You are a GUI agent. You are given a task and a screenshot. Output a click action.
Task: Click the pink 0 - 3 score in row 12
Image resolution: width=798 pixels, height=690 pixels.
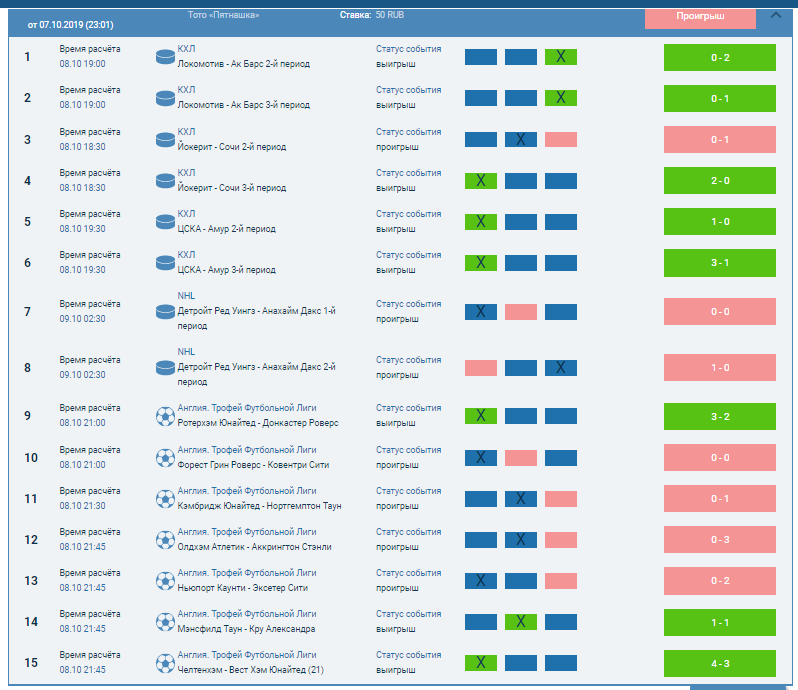click(720, 539)
